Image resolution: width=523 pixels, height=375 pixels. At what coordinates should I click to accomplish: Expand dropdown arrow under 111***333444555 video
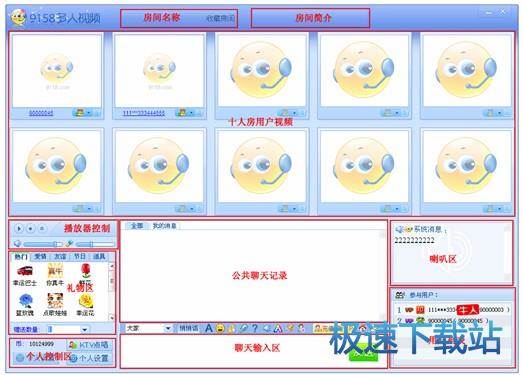click(x=191, y=113)
